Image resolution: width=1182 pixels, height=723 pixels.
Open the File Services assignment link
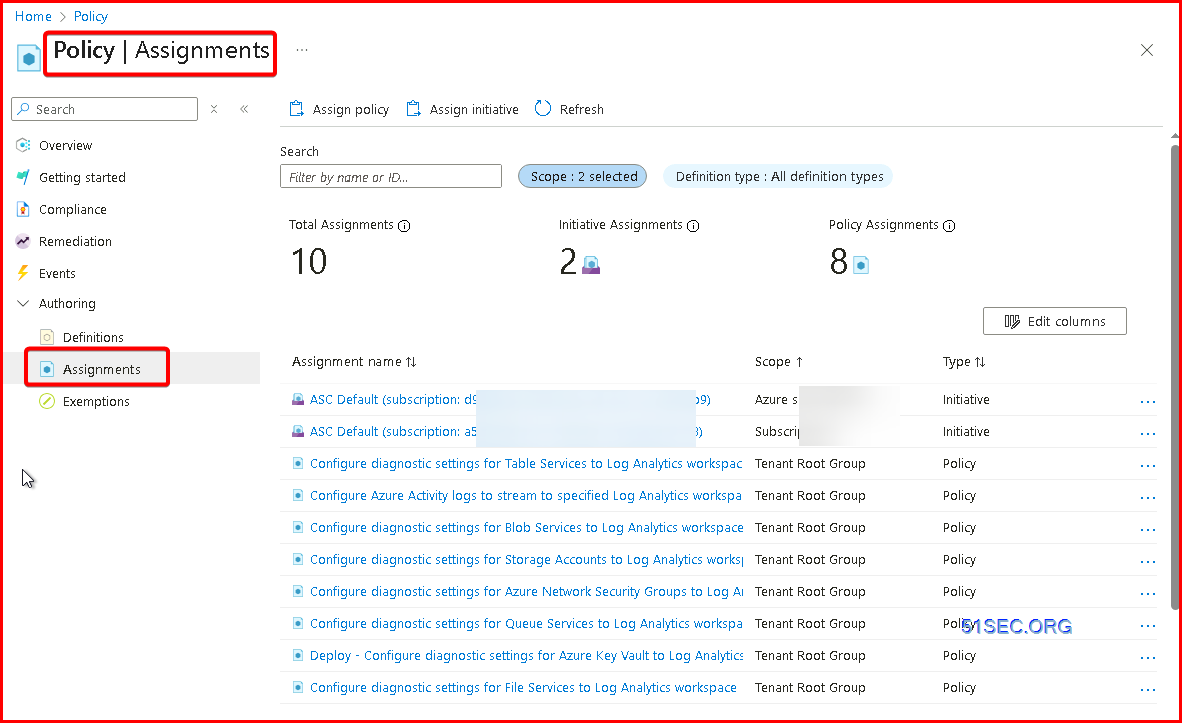(x=523, y=688)
